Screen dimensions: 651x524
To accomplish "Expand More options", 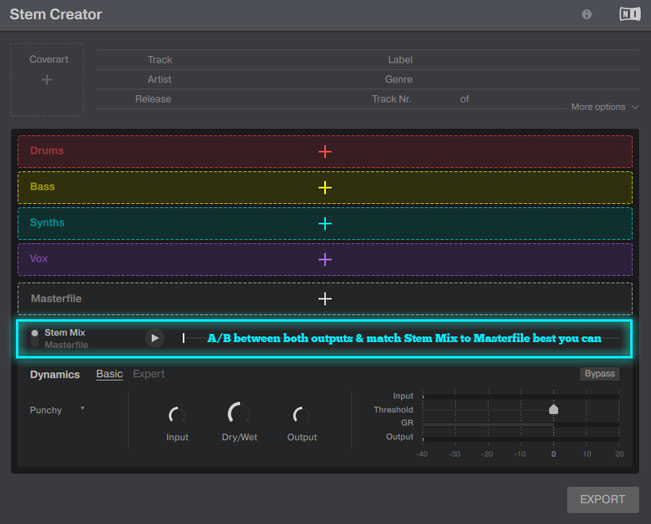I will [x=604, y=107].
